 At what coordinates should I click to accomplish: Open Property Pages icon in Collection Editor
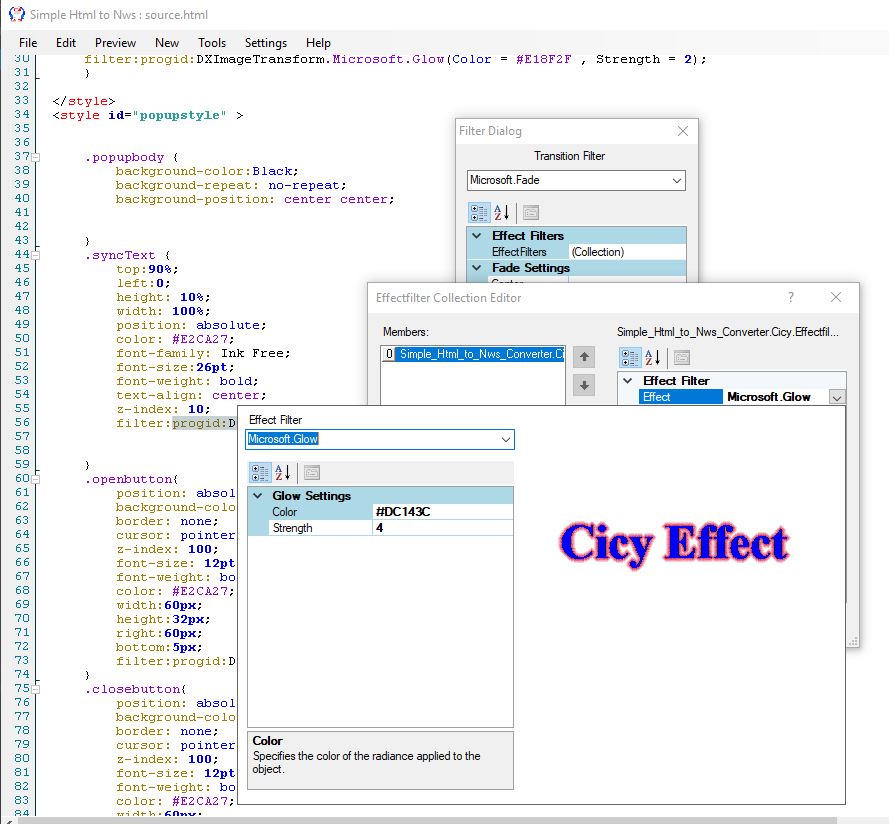[681, 358]
